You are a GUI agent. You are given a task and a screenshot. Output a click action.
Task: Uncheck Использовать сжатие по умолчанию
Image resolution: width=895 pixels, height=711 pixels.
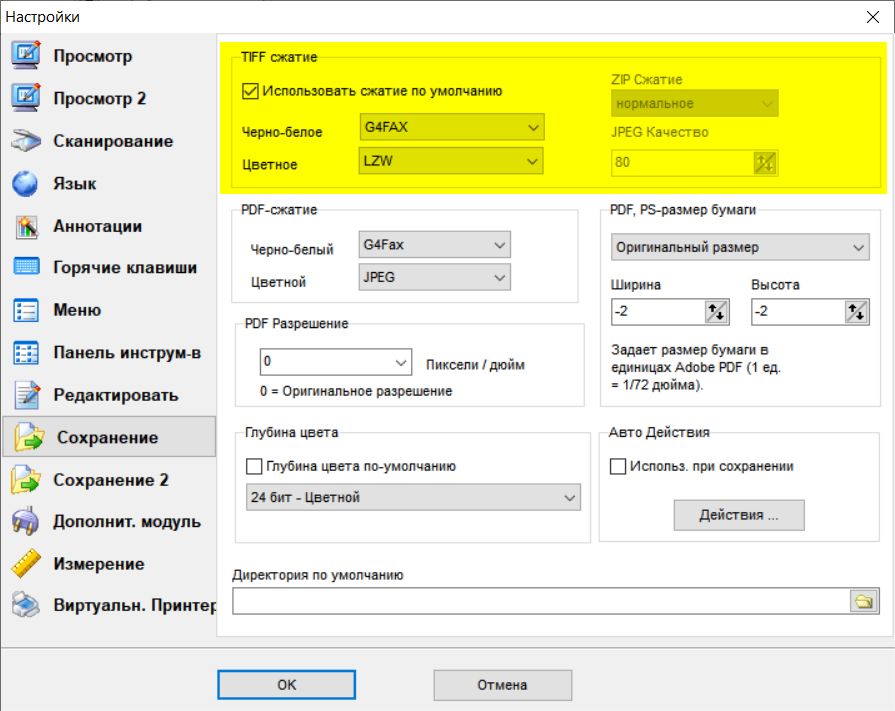(x=251, y=91)
